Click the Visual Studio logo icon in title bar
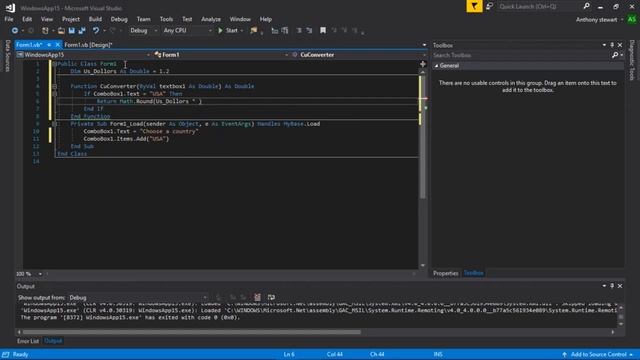Screen dimensions: 640x360 point(10,7)
